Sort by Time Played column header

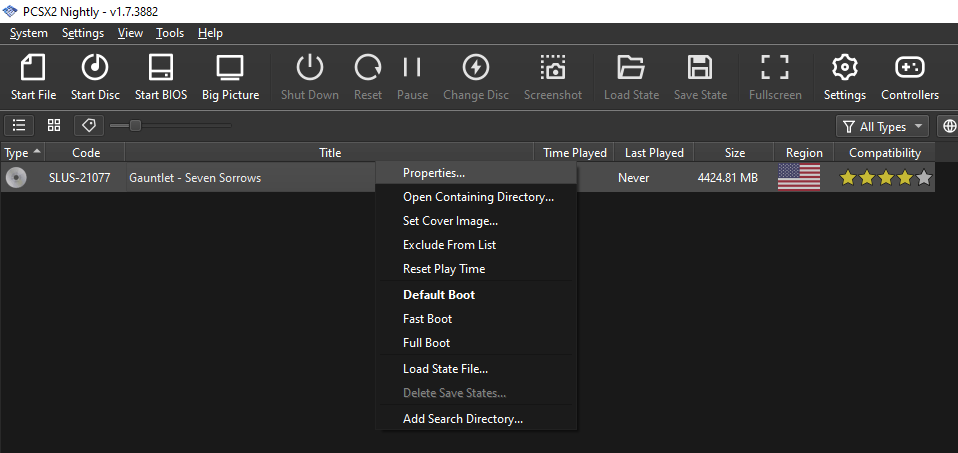574,153
